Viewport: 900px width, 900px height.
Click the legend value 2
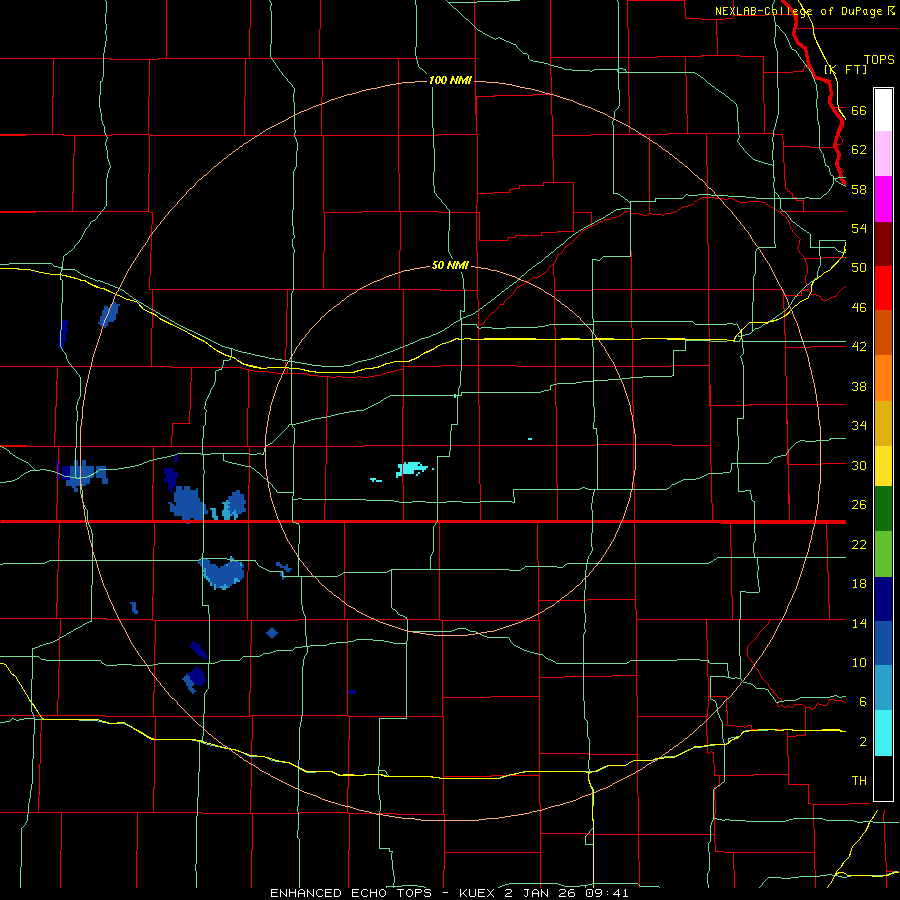point(863,741)
